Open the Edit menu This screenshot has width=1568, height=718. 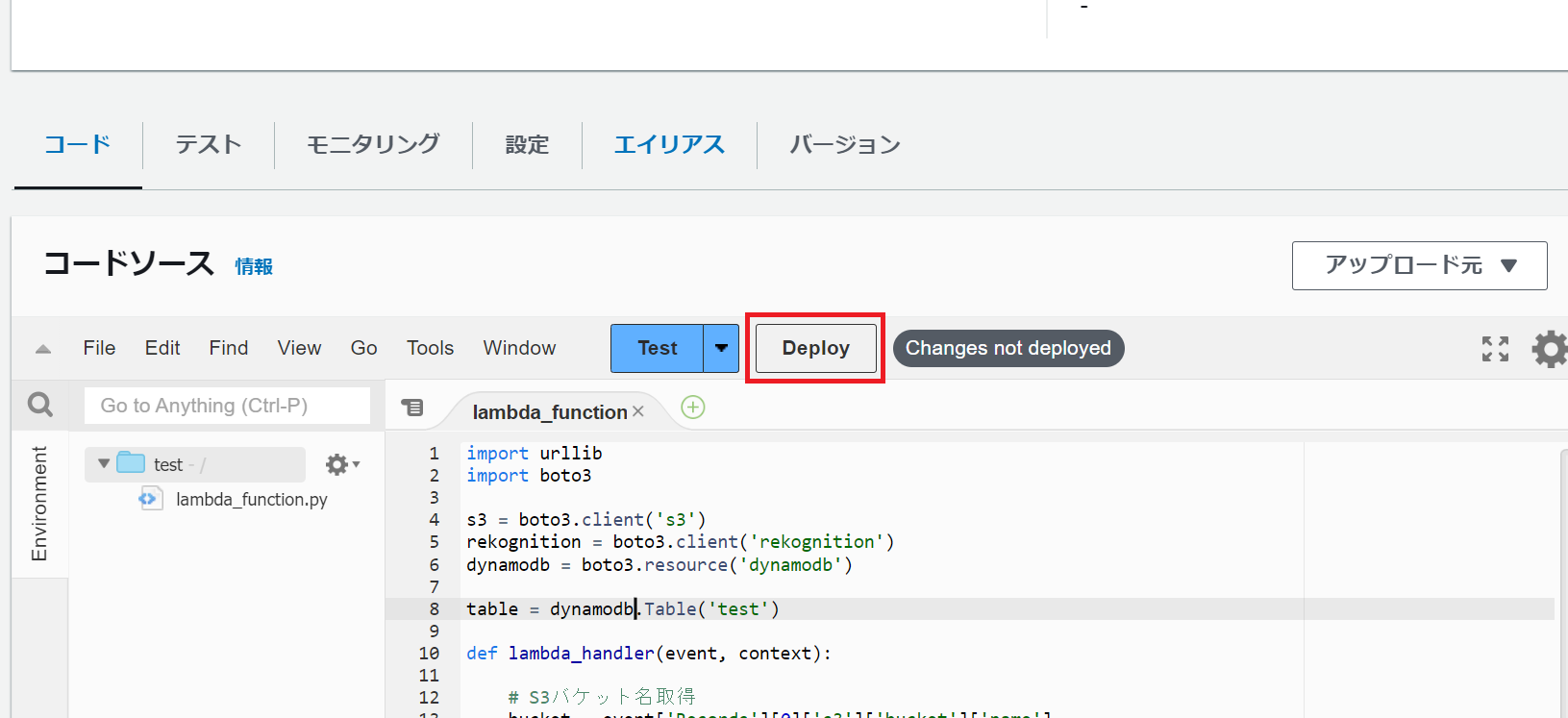tap(162, 348)
